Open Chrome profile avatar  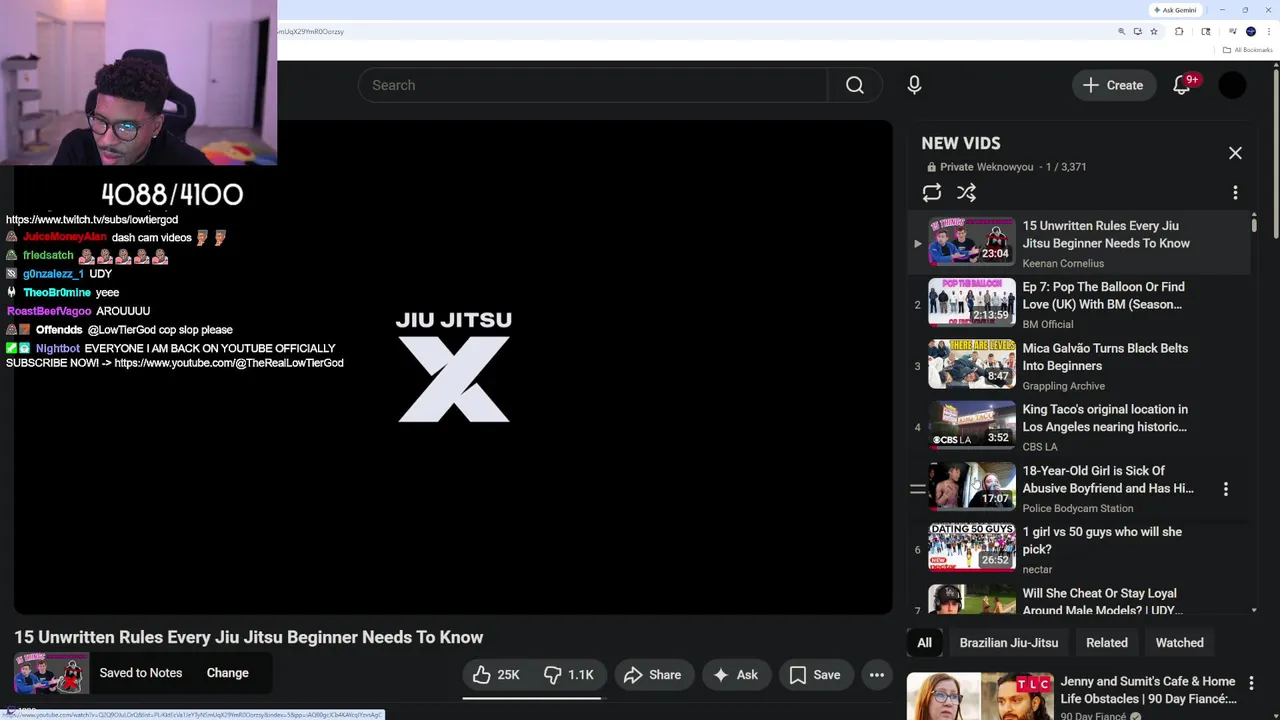1251,31
